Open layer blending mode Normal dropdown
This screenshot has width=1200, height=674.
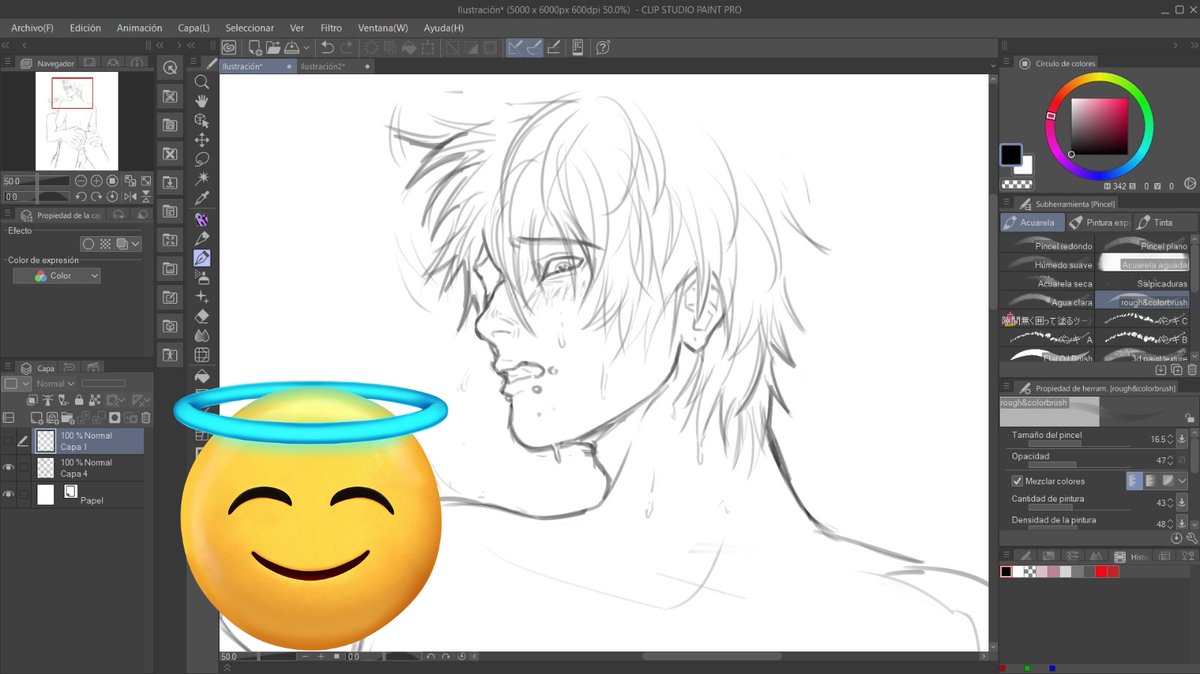54,383
